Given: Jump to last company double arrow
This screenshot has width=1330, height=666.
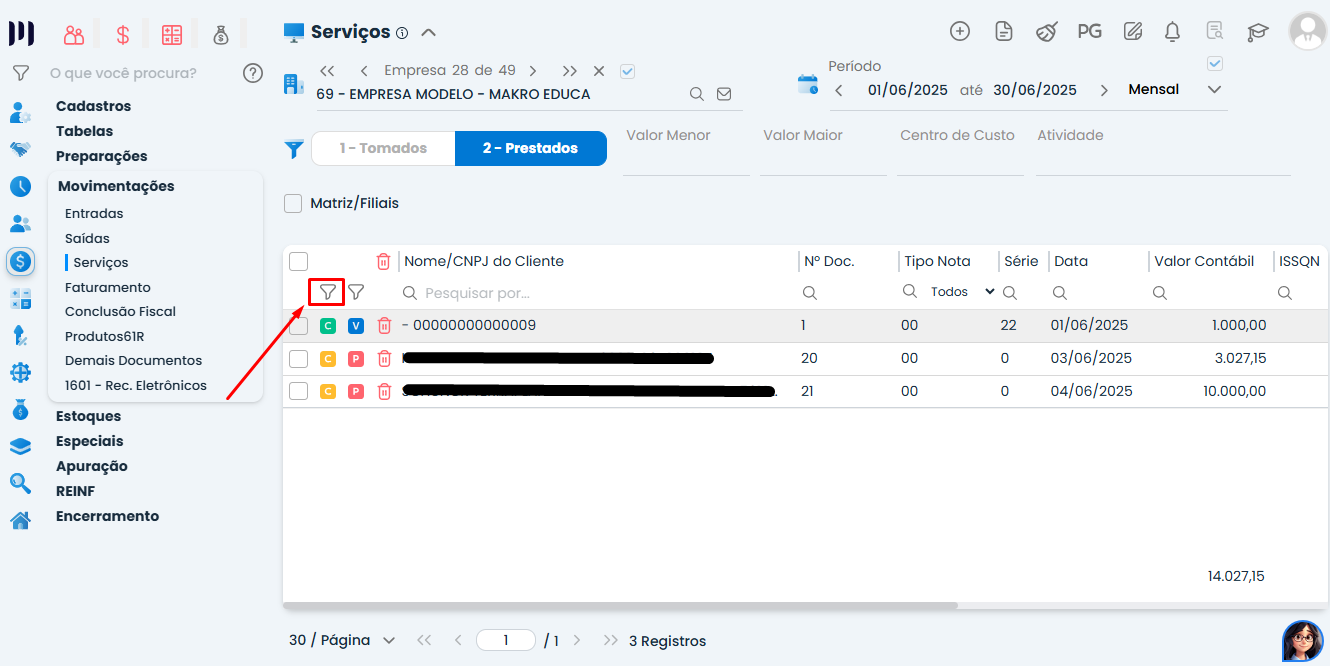Looking at the screenshot, I should [x=569, y=71].
